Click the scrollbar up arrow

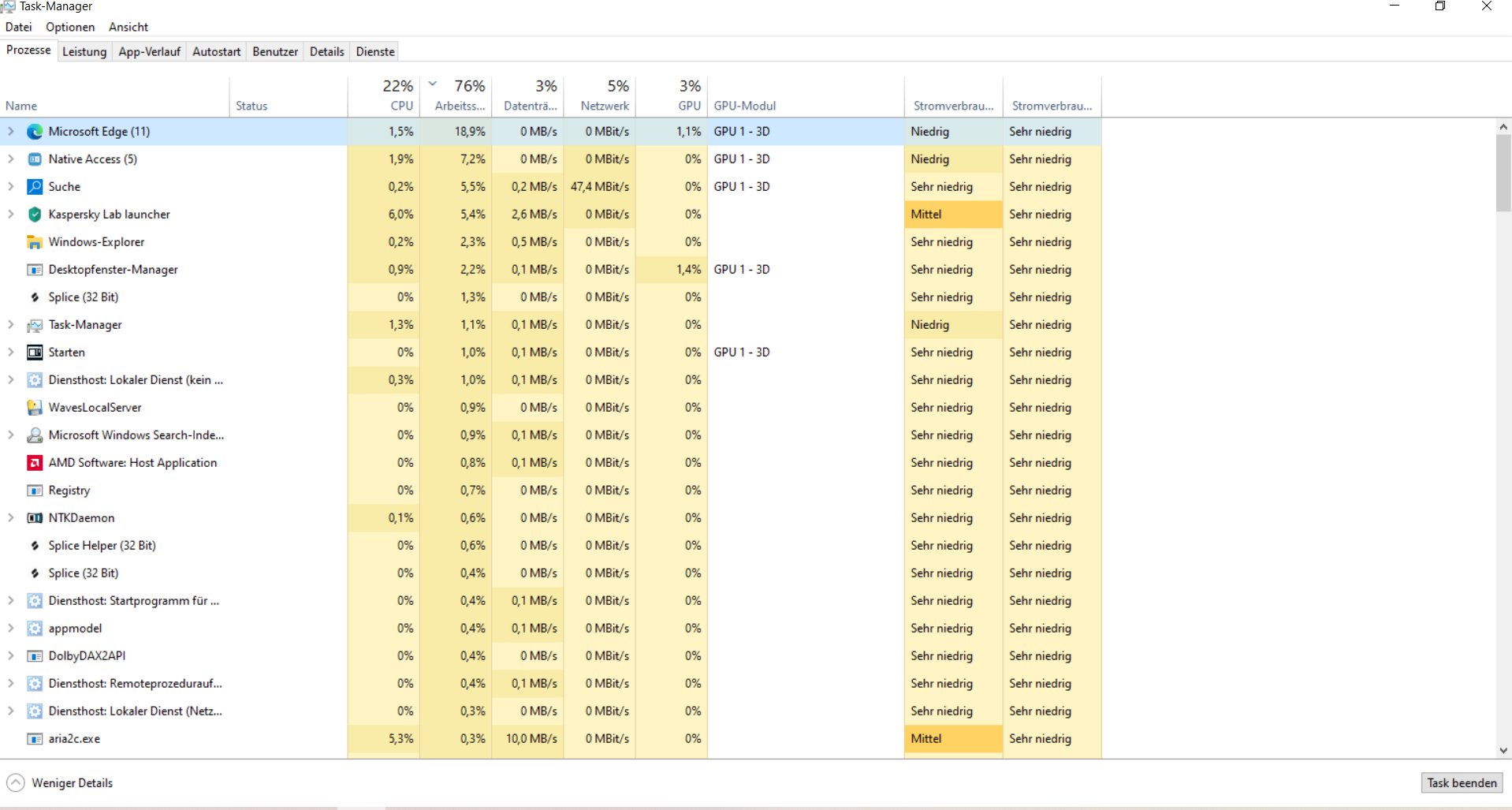pyautogui.click(x=1503, y=126)
